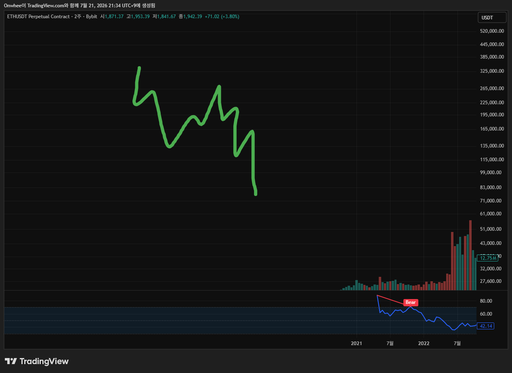This screenshot has width=512, height=373.
Task: Click the 385,000.00 price axis label
Action: point(492,57)
